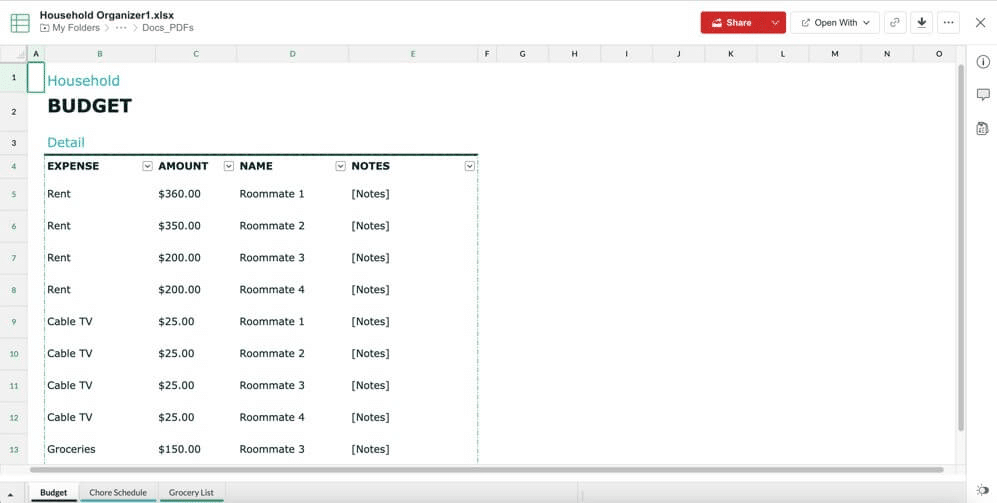Switch to the Chore Schedule sheet tab
This screenshot has width=997, height=503.
pos(118,492)
